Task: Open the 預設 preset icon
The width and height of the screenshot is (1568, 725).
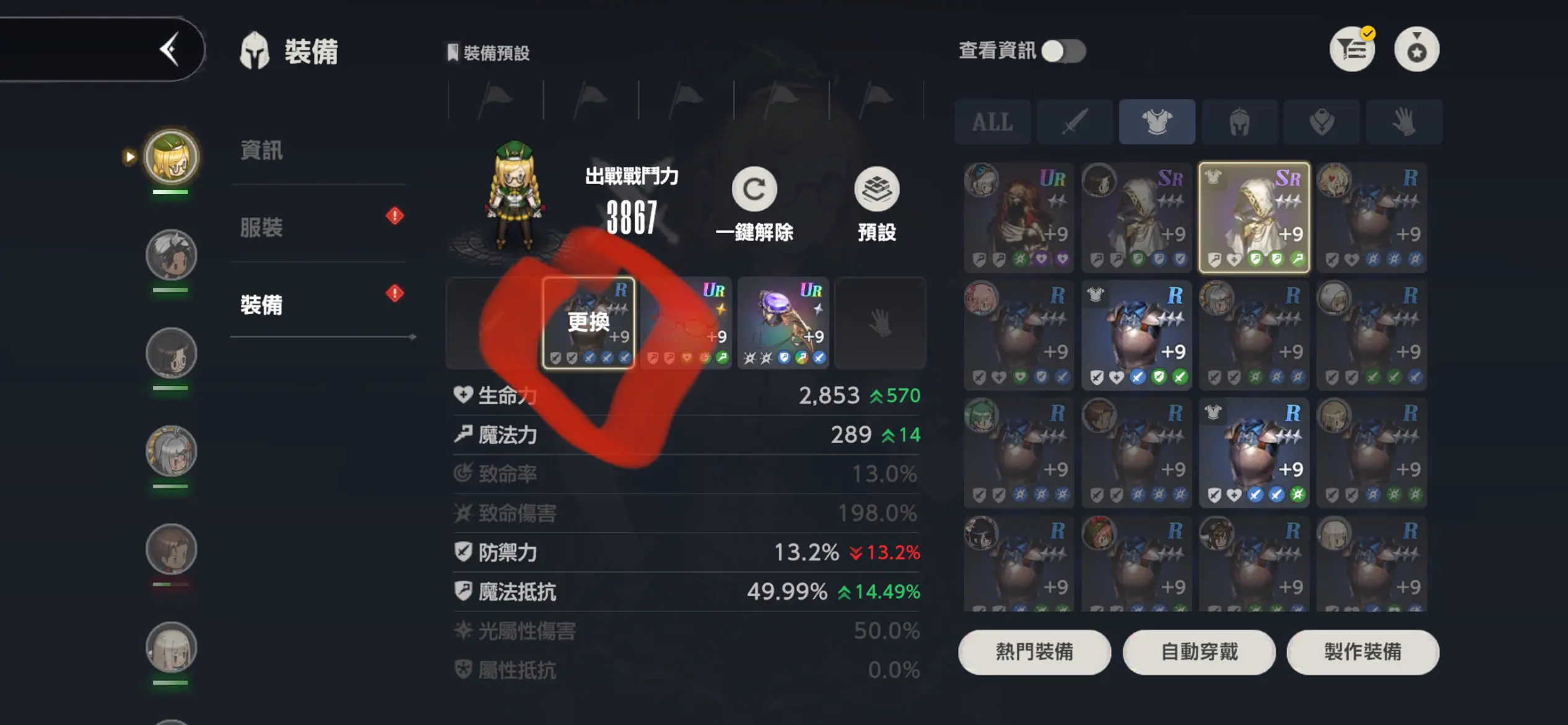Action: click(877, 189)
